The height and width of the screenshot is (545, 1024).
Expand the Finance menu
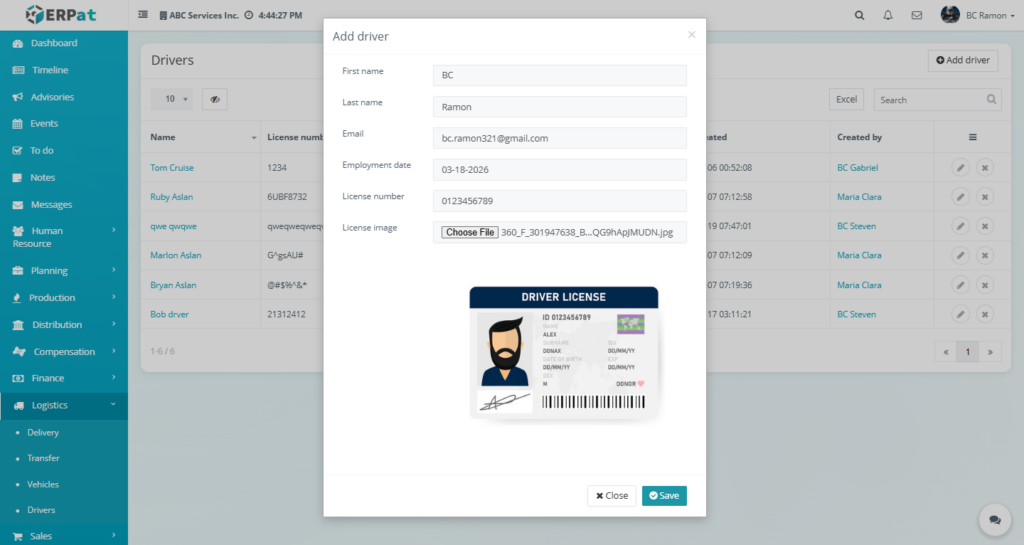[63, 378]
